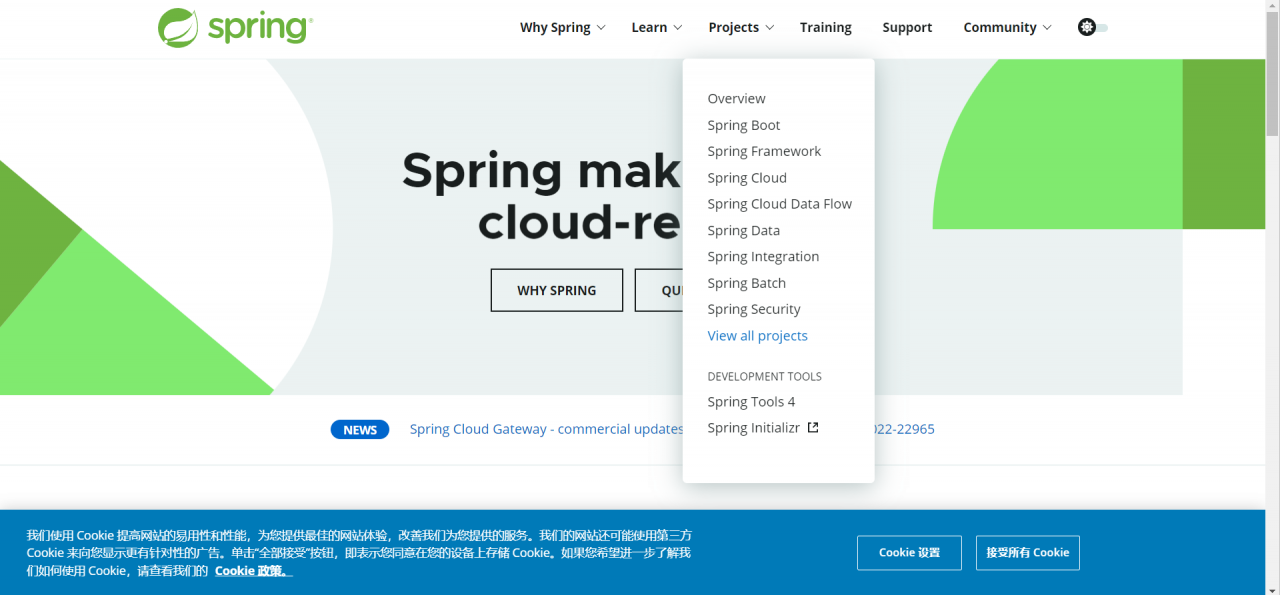The width and height of the screenshot is (1280, 595).
Task: Click the partially hidden QUICKSTART button
Action: (x=659, y=290)
